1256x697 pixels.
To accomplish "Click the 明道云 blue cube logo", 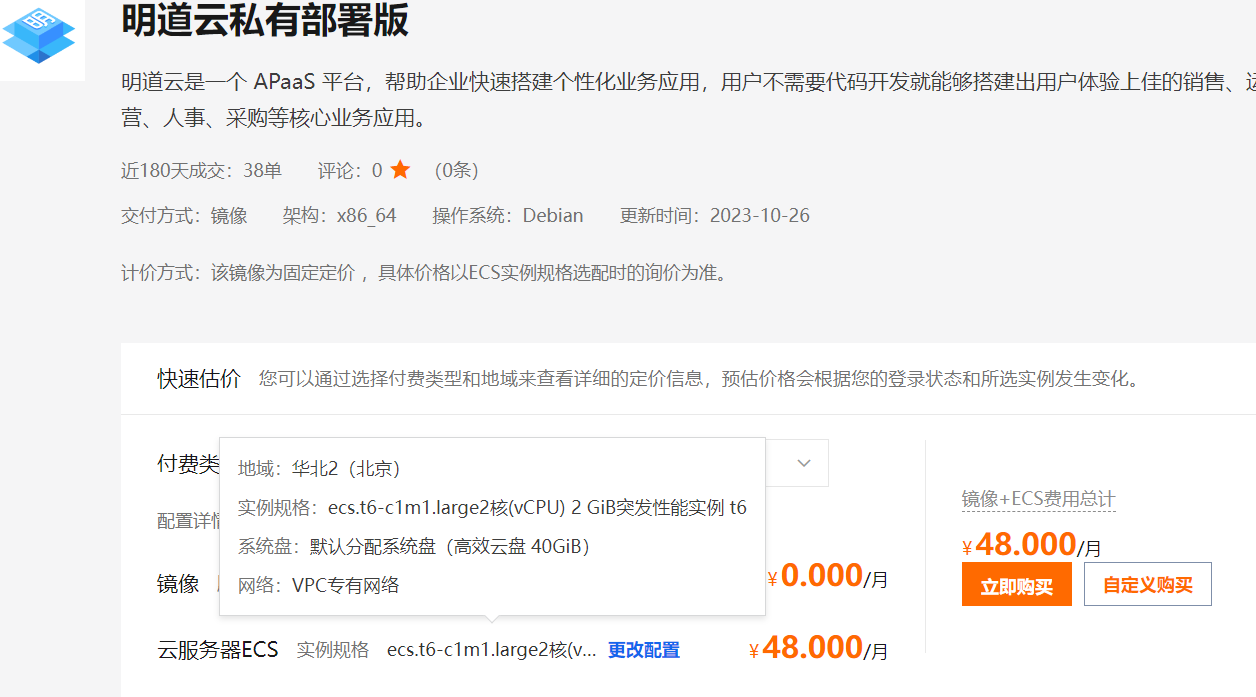I will point(39,32).
